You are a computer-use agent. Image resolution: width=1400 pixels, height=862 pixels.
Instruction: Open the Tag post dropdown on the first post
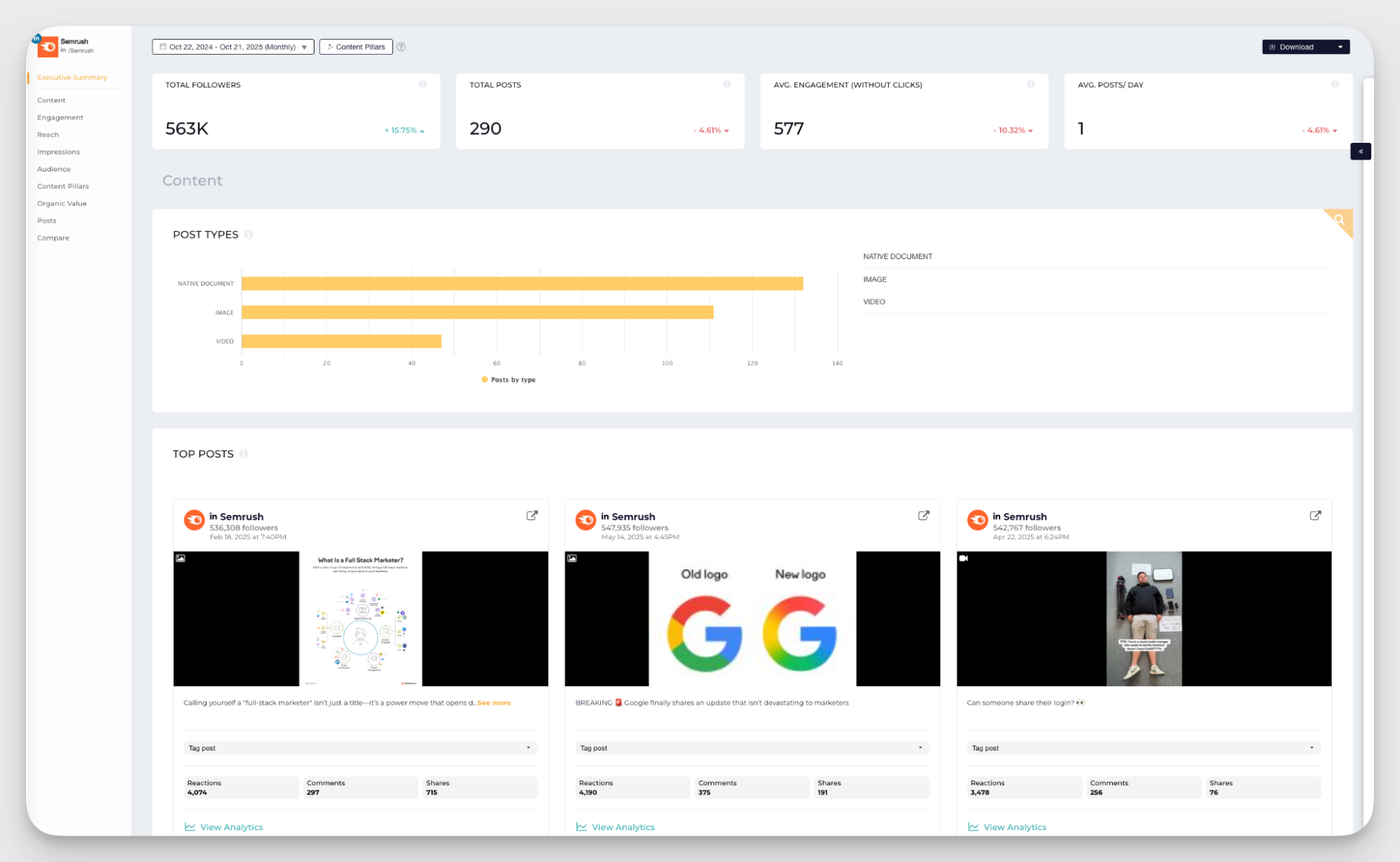360,748
